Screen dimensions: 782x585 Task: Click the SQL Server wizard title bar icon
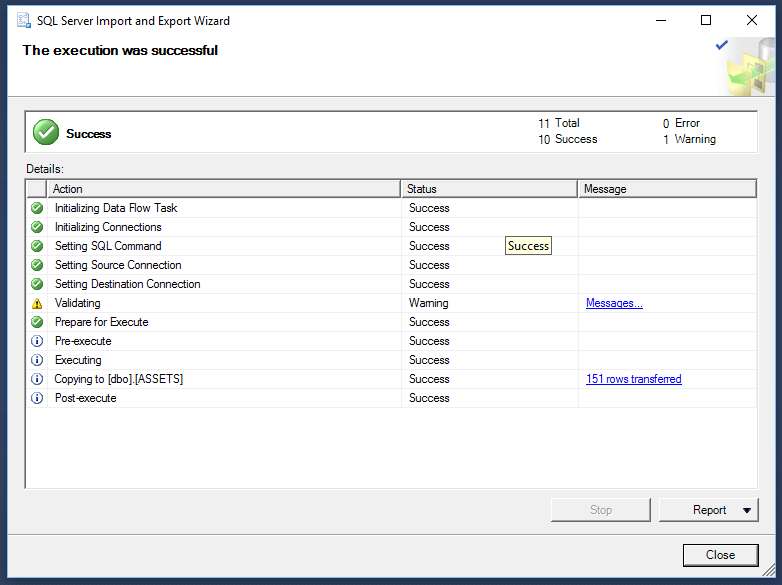click(23, 20)
